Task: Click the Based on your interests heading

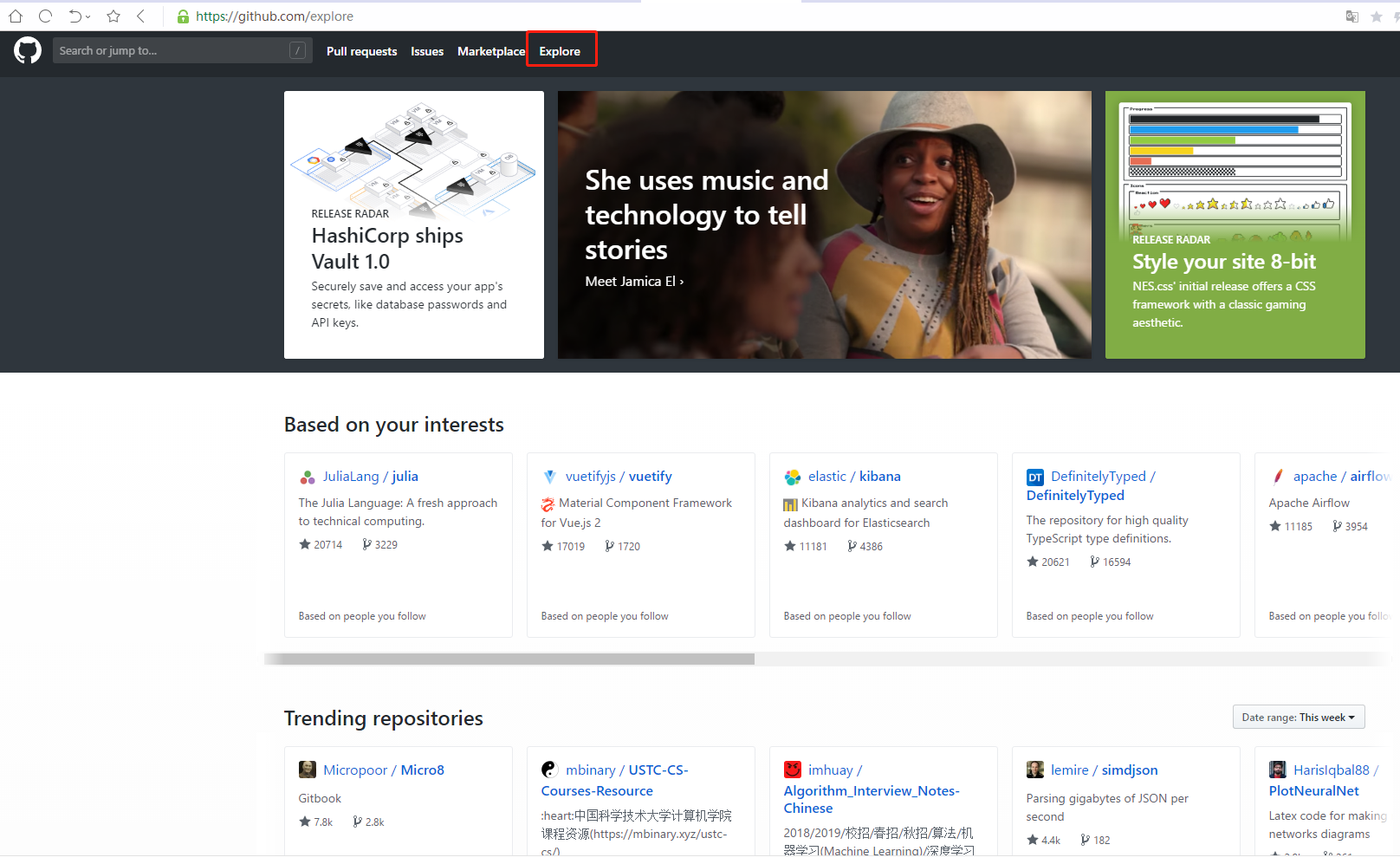Action: pos(394,425)
